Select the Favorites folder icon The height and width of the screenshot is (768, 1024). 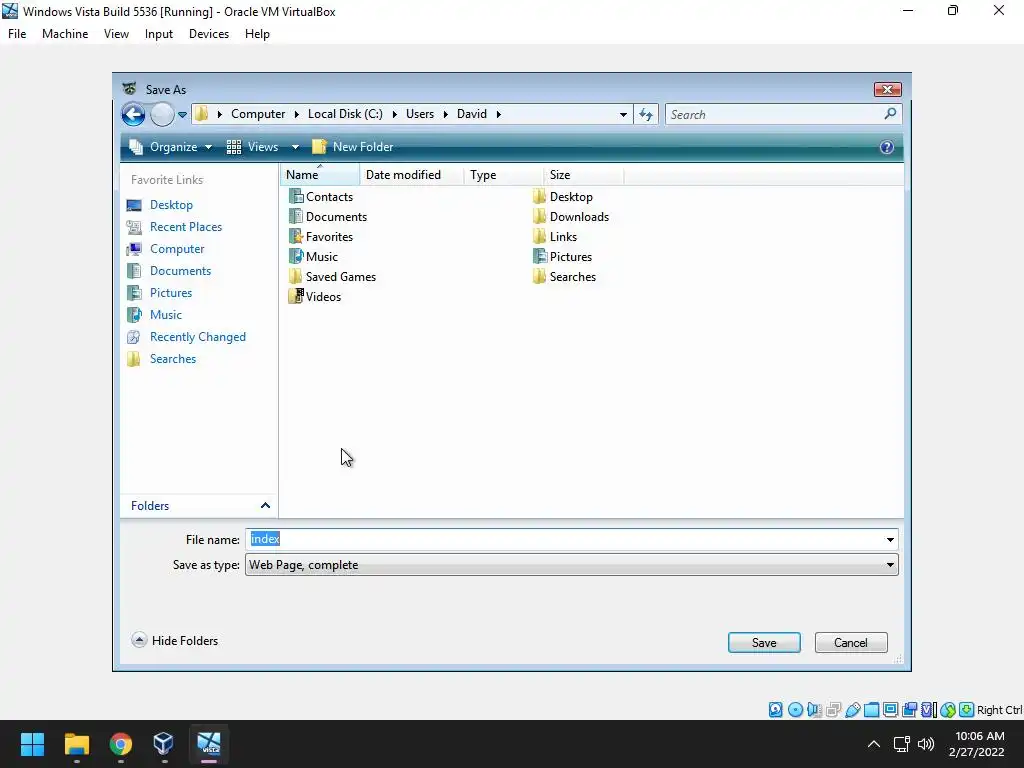click(296, 236)
